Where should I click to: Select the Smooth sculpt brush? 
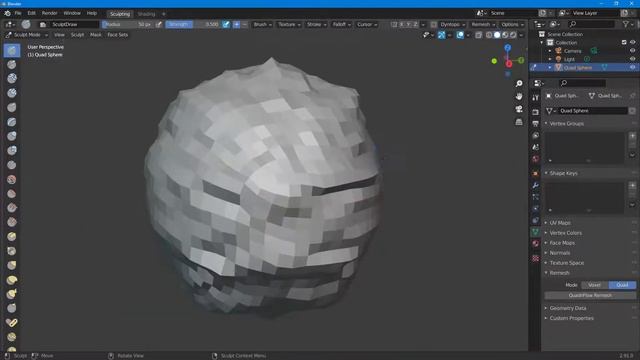click(12, 179)
